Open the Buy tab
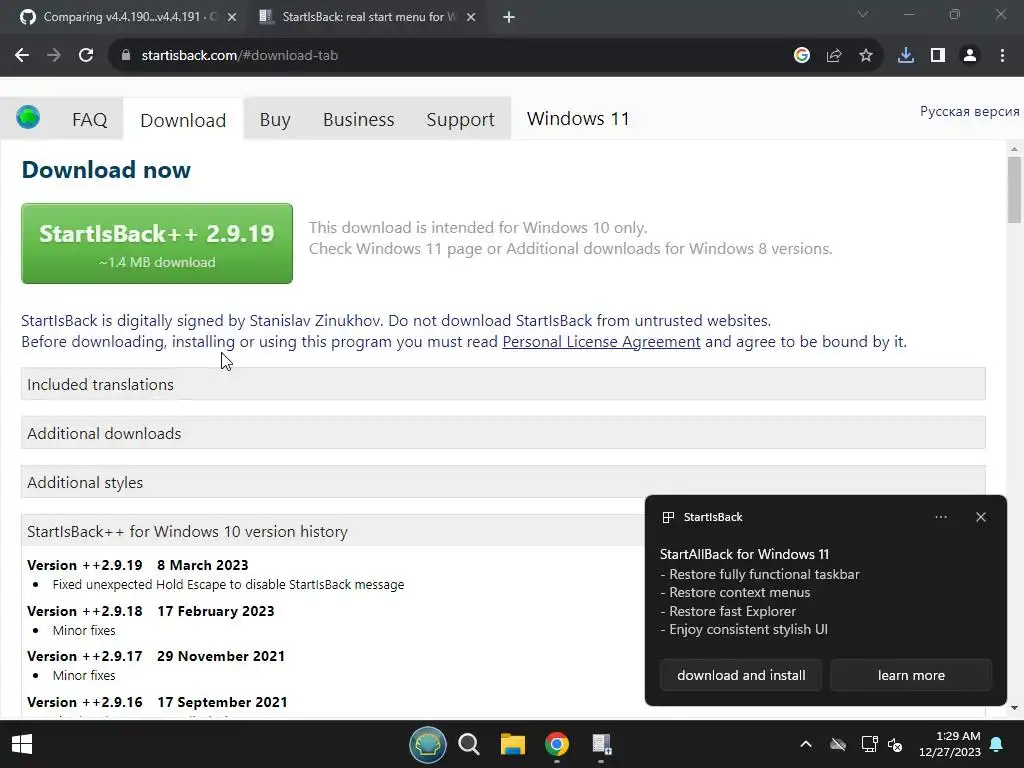The image size is (1024, 768). pos(275,120)
